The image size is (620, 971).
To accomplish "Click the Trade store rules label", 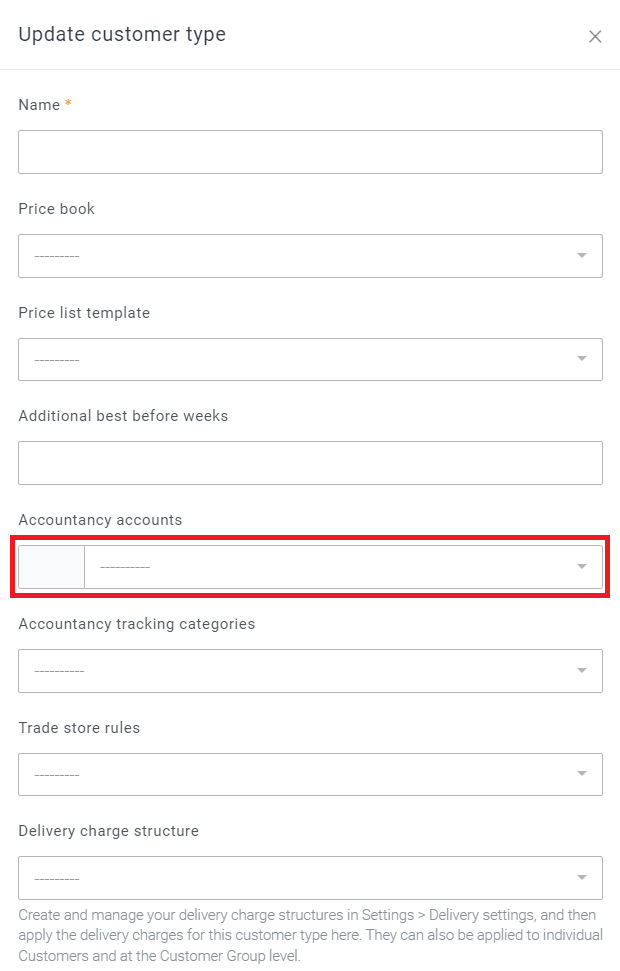I will 79,728.
